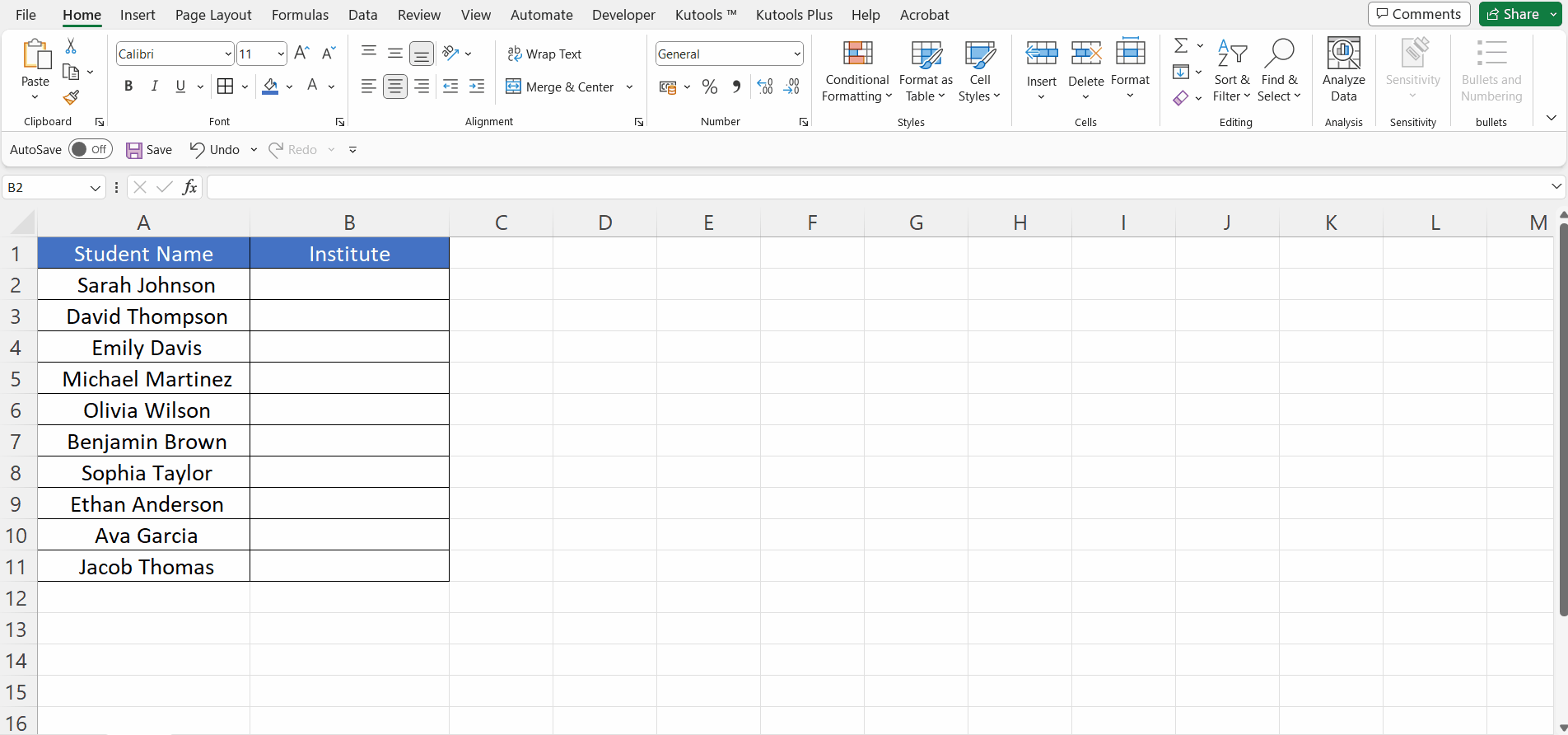The width and height of the screenshot is (1568, 735).
Task: Expand Merge & Center options arrow
Action: click(x=629, y=87)
